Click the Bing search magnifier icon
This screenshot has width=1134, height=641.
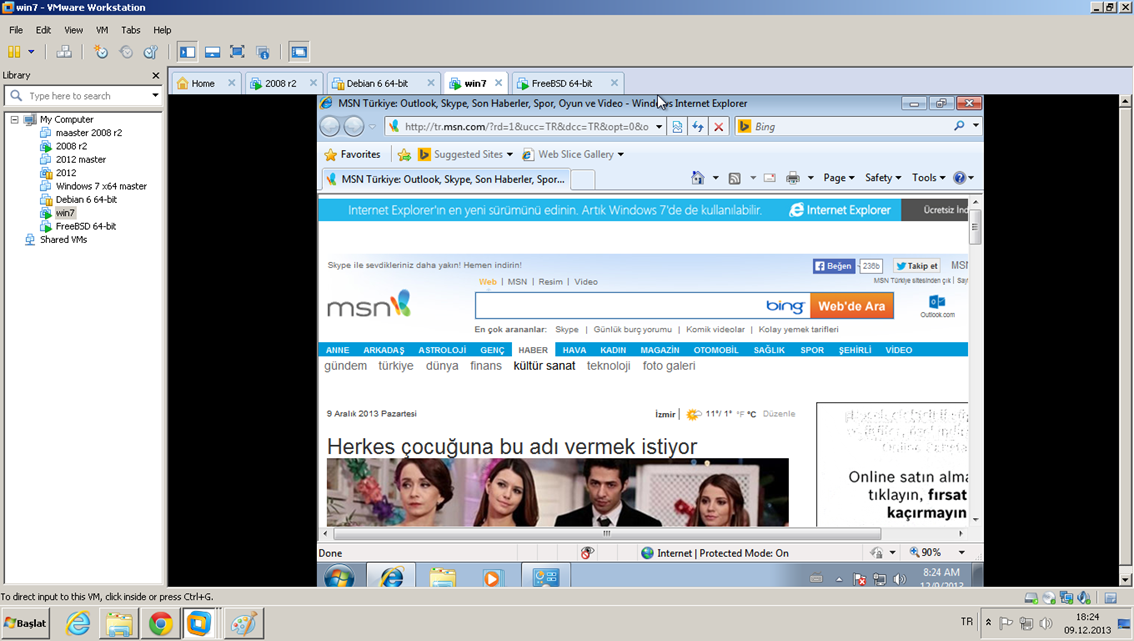click(959, 126)
